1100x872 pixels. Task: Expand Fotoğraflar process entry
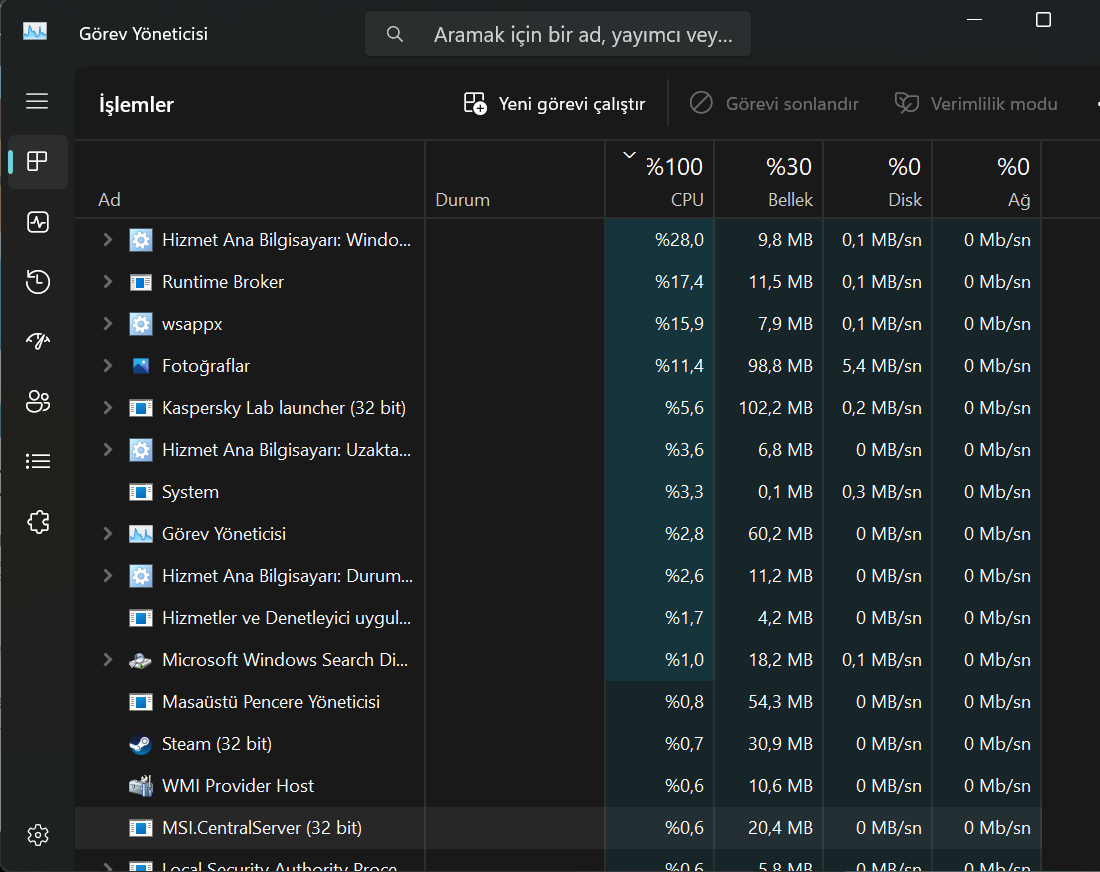click(x=107, y=365)
